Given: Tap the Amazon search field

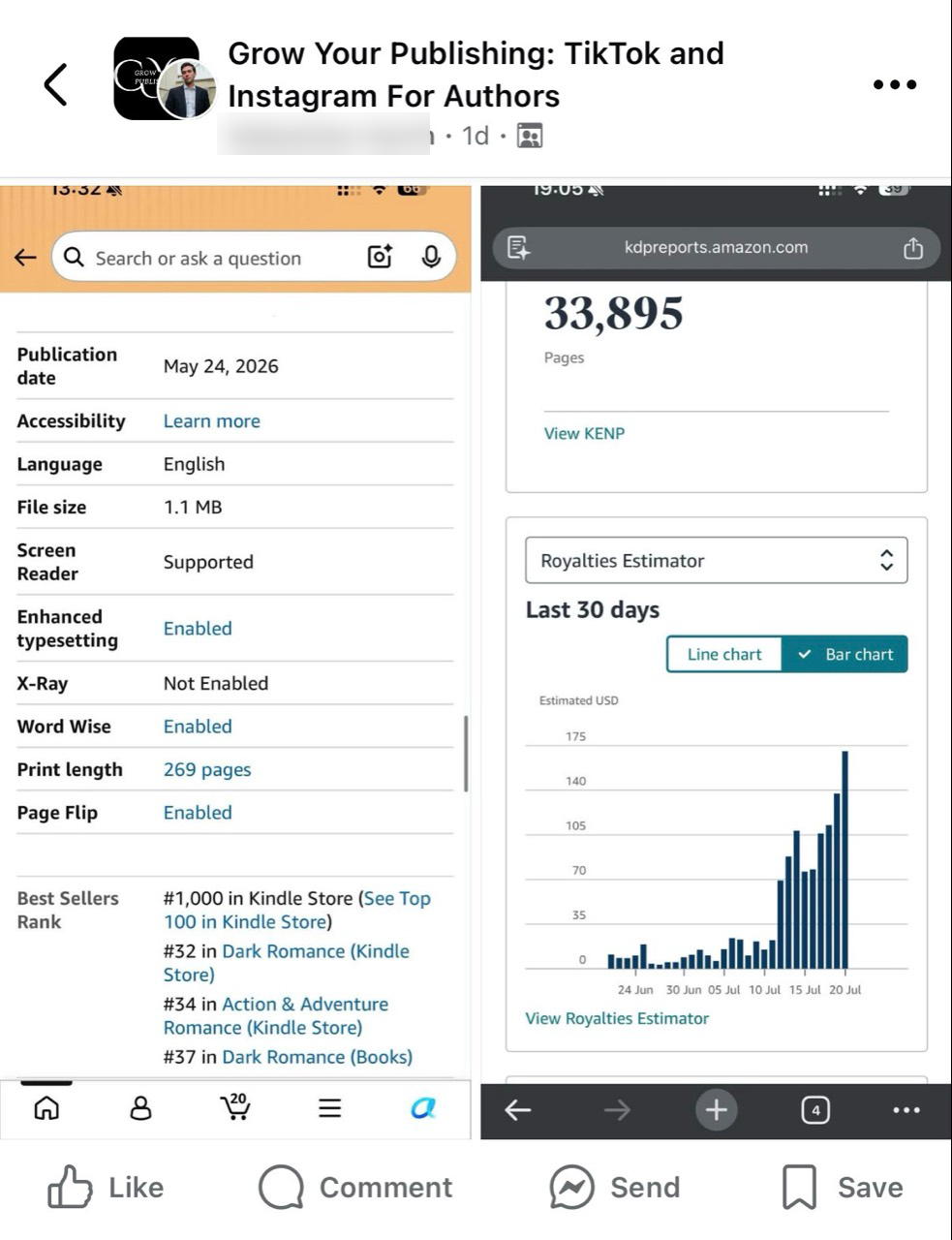Looking at the screenshot, I should pos(254,257).
